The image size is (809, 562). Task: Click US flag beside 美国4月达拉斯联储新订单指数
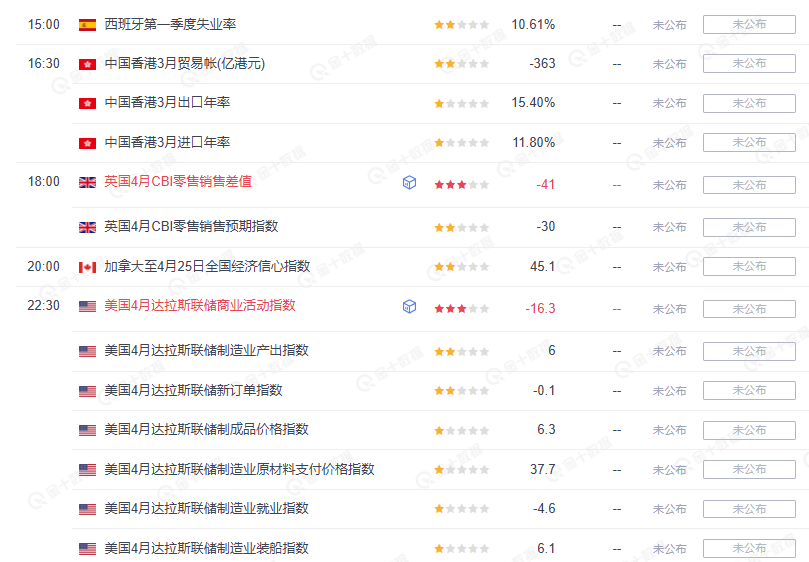(x=87, y=391)
